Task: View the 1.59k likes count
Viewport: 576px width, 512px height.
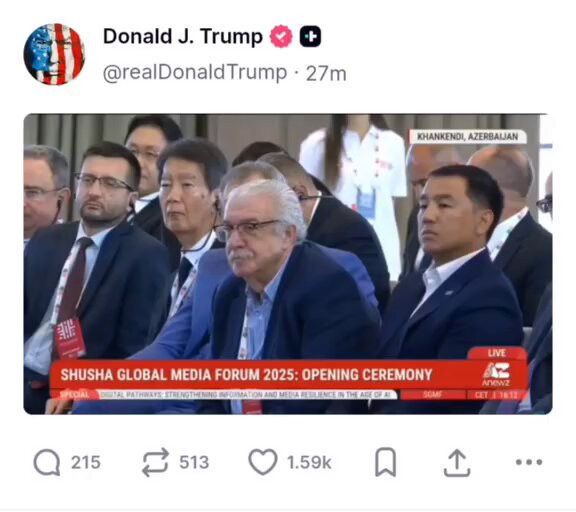Action: click(x=309, y=462)
